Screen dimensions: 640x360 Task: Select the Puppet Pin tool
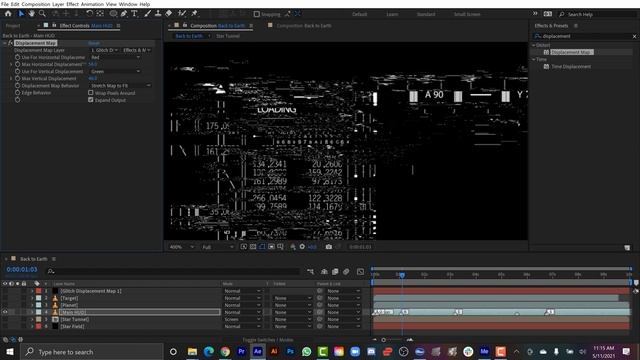(x=195, y=13)
